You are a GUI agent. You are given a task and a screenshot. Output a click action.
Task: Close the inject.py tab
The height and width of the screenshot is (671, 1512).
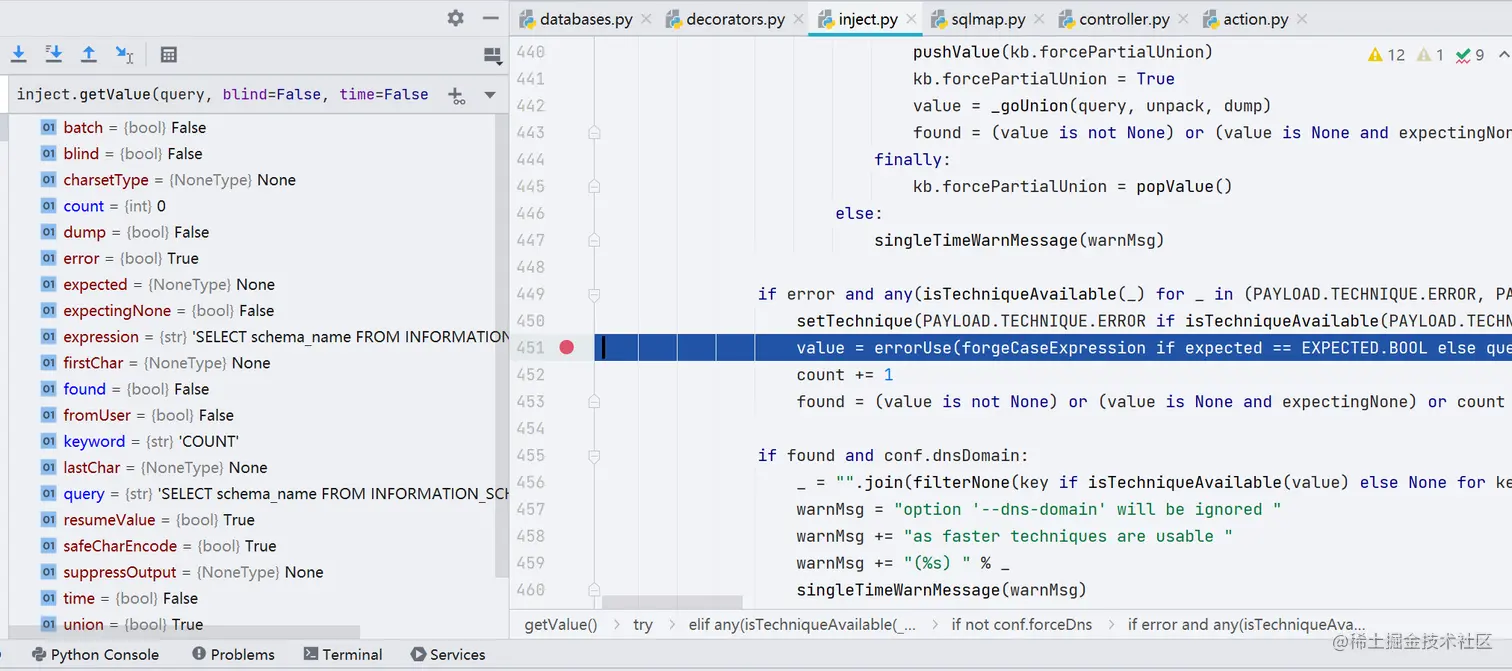point(911,19)
